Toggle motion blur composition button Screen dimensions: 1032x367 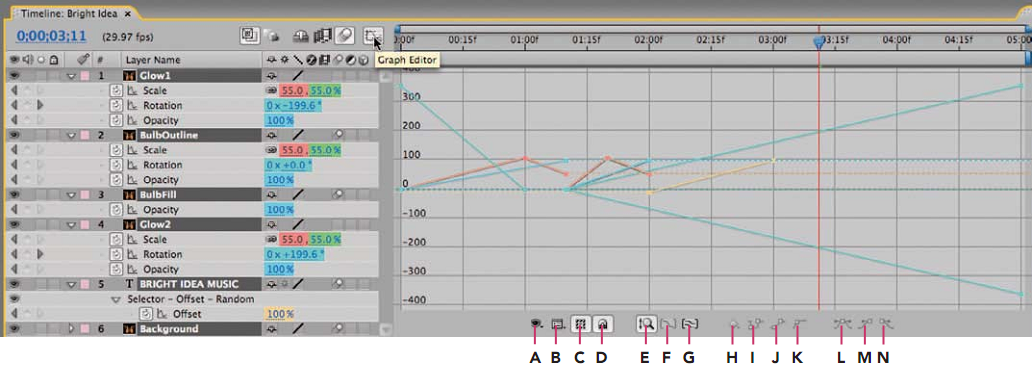coord(344,36)
